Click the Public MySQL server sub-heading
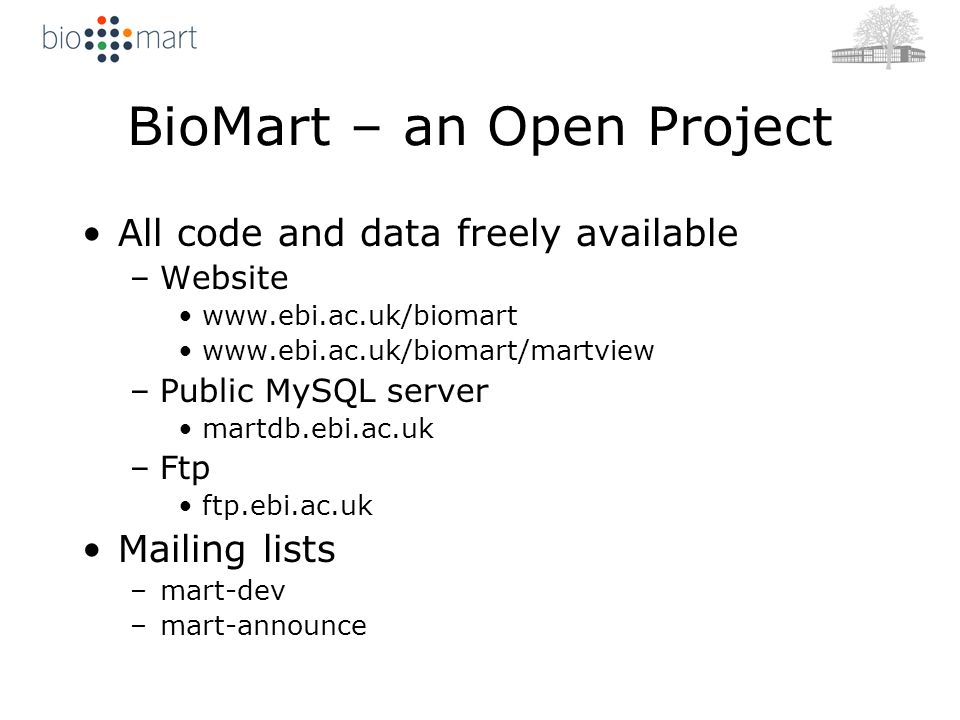The image size is (960, 720). pyautogui.click(x=324, y=391)
